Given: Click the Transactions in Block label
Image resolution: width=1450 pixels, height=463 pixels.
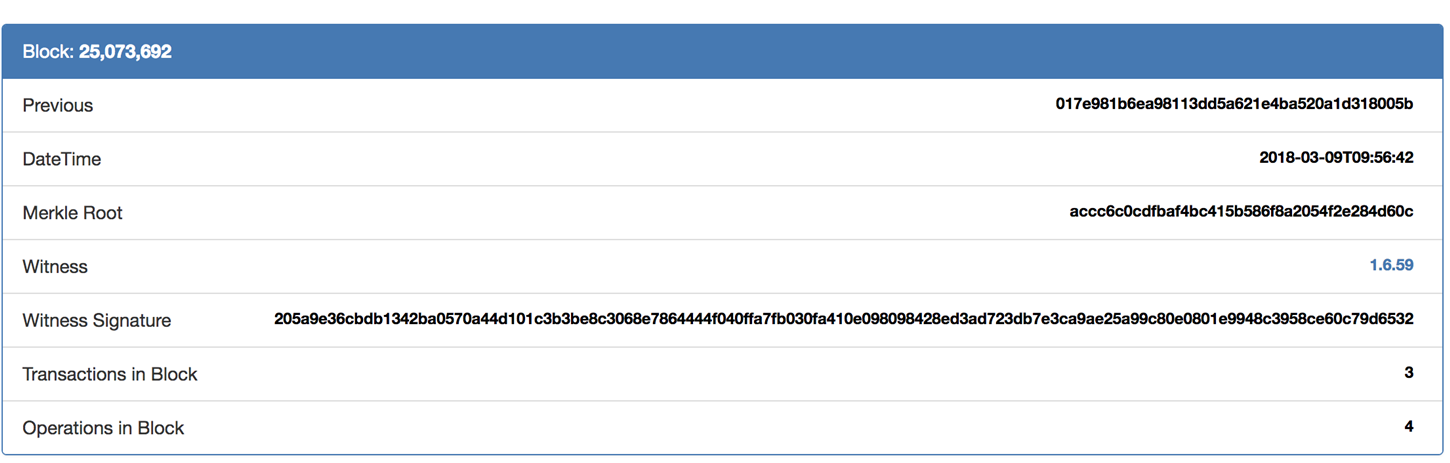Looking at the screenshot, I should (x=110, y=374).
